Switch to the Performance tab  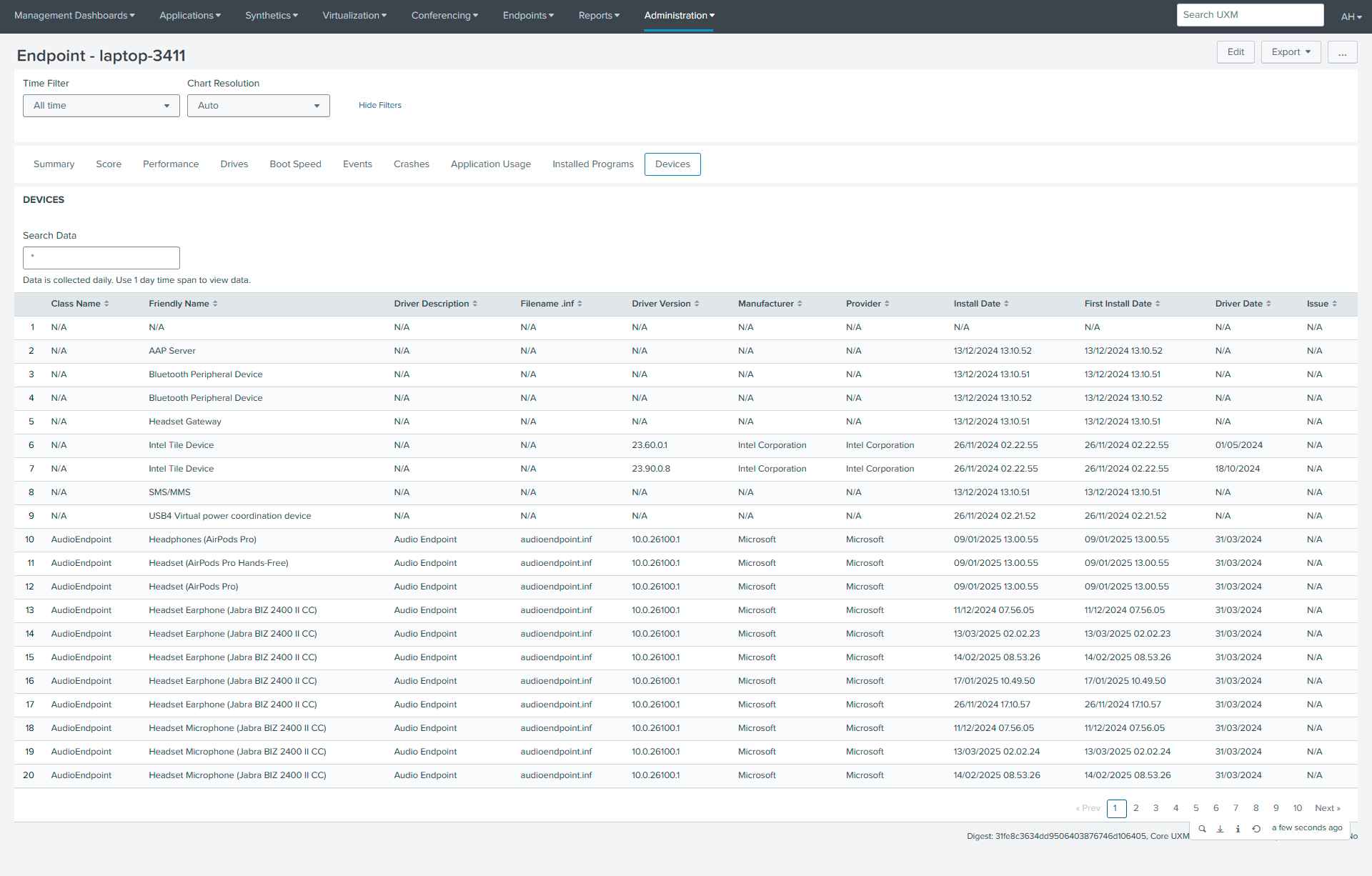(x=171, y=164)
